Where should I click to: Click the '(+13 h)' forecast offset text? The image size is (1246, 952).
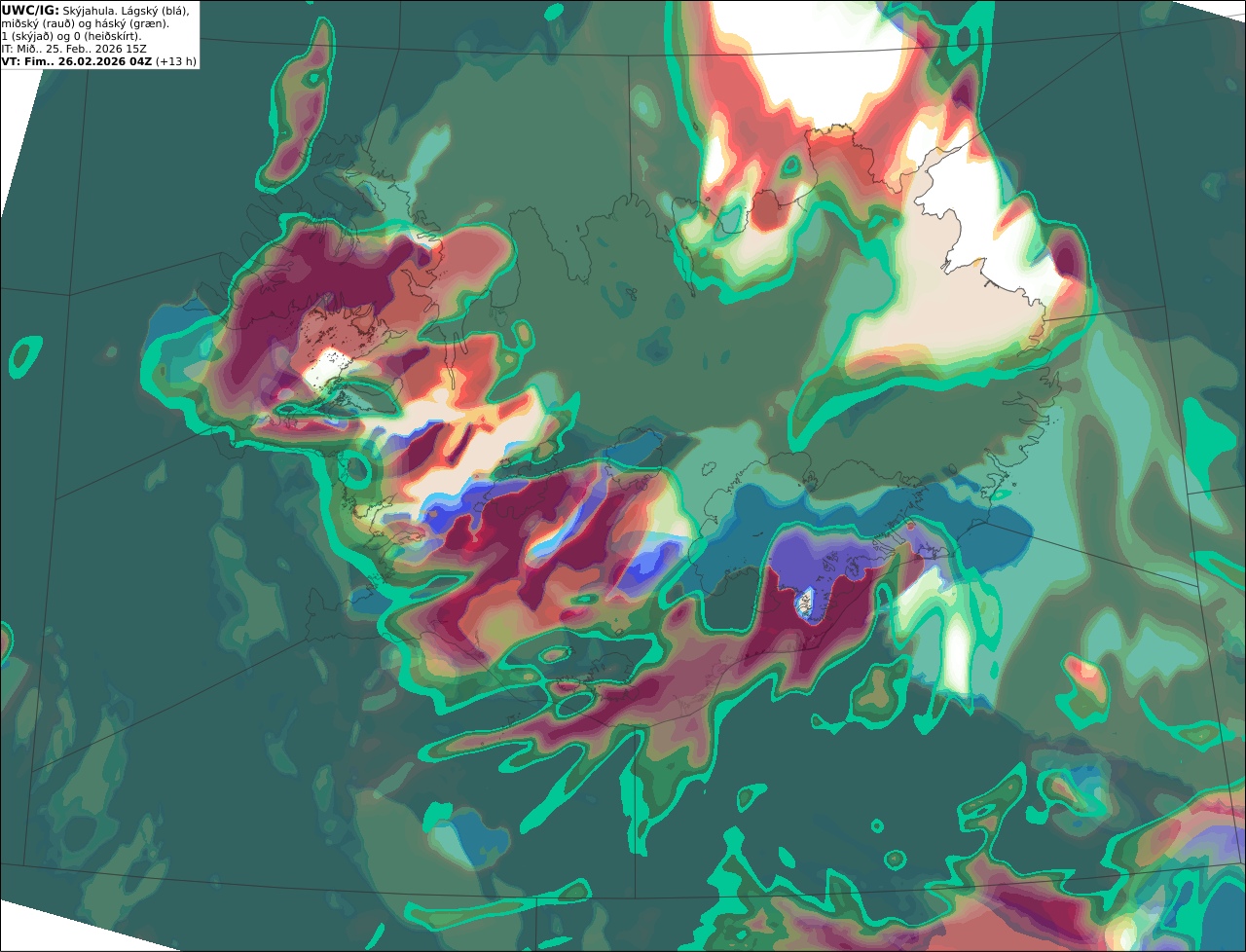[x=176, y=61]
